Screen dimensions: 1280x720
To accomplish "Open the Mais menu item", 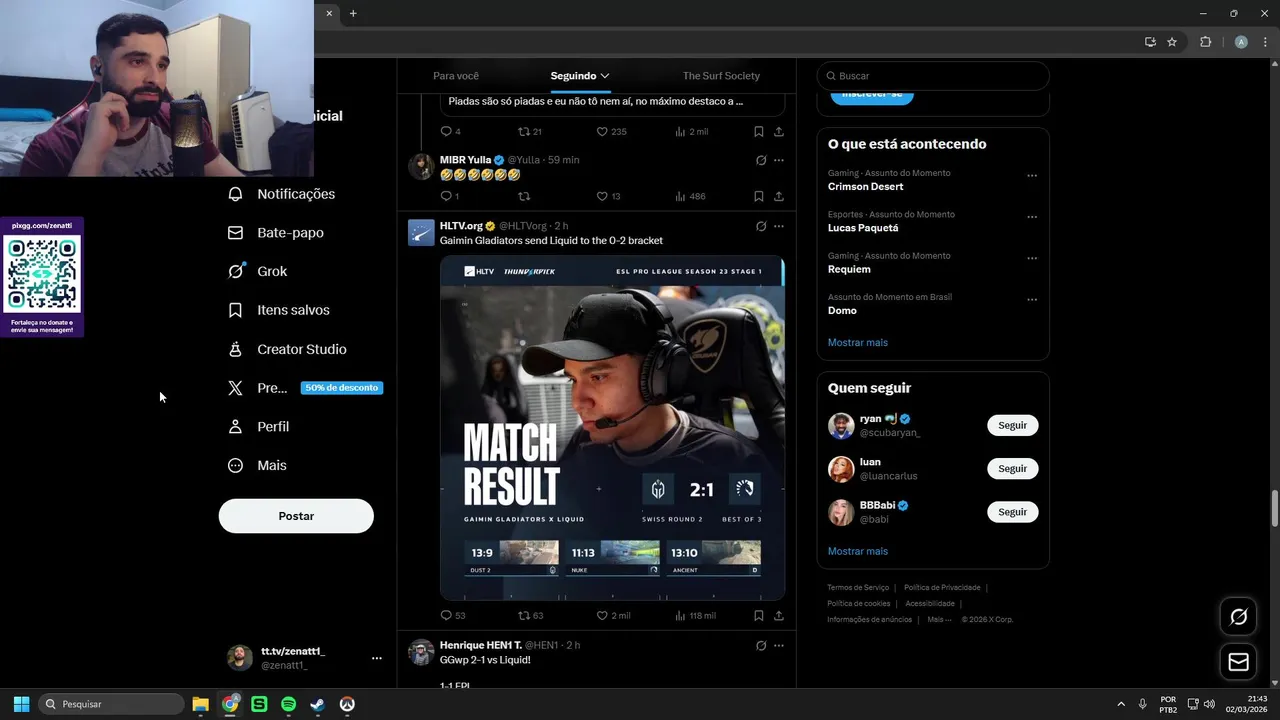I will click(x=257, y=465).
